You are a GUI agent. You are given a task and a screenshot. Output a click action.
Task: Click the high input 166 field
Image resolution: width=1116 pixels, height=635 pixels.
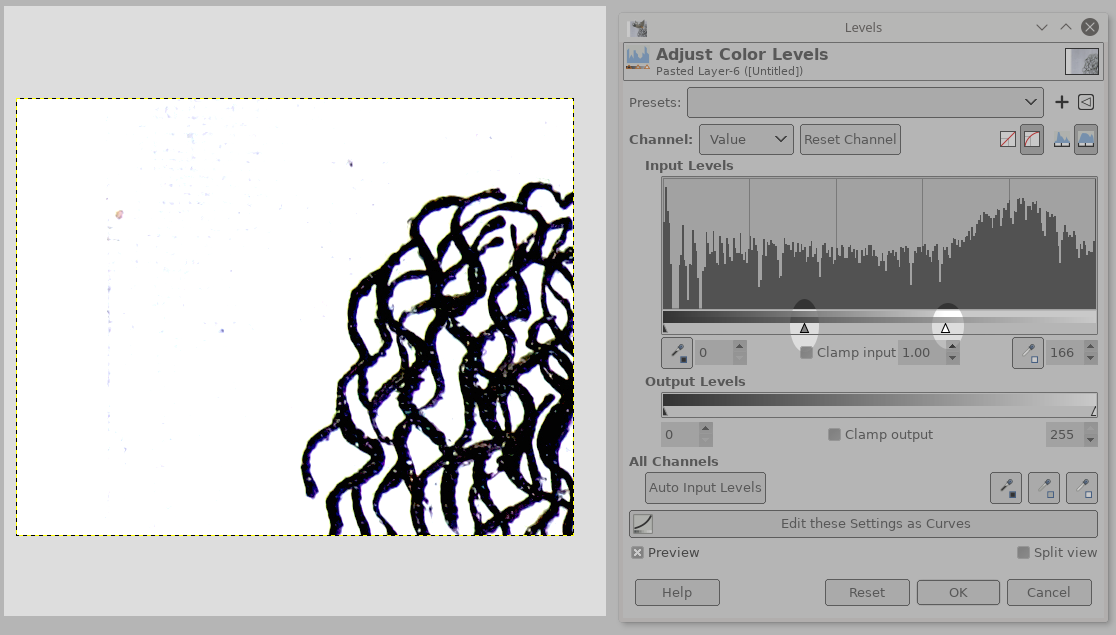point(1064,352)
